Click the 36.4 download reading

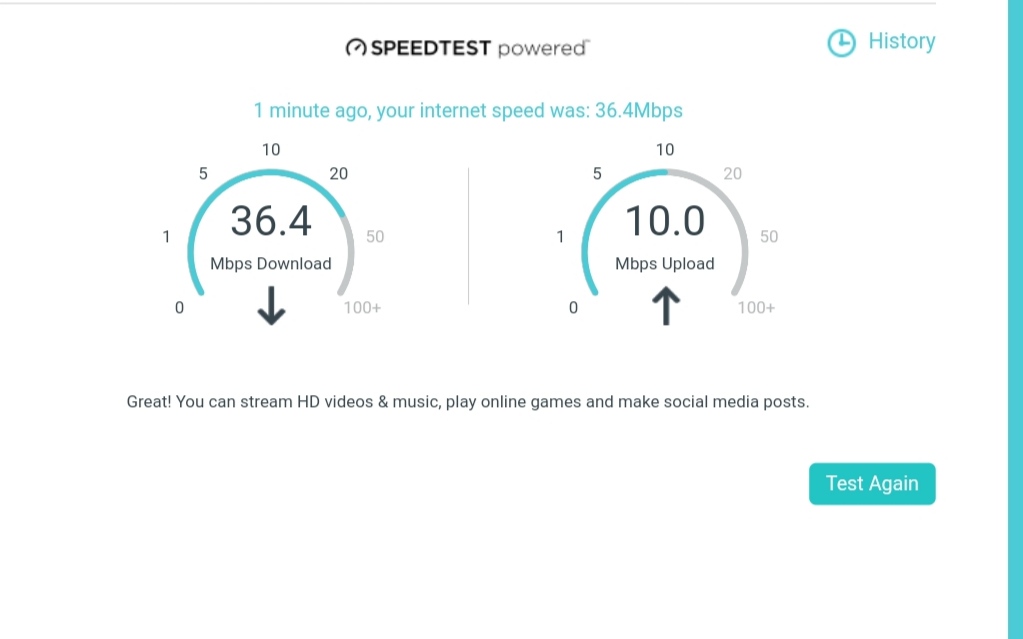click(x=270, y=220)
